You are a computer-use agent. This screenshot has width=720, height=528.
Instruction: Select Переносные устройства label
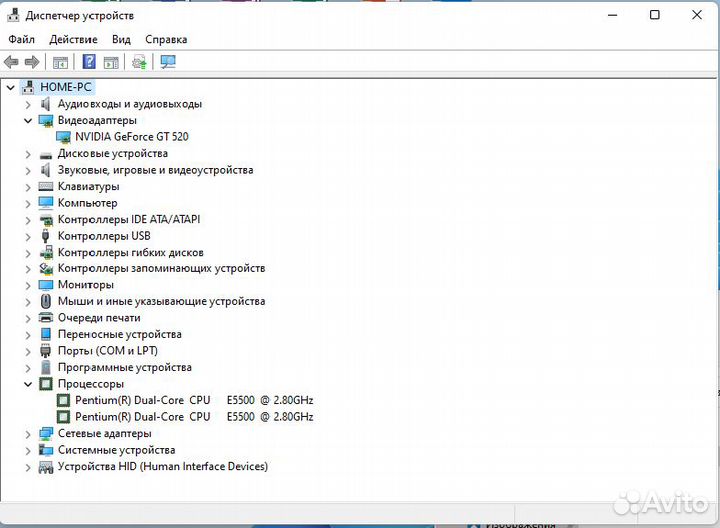coord(119,334)
